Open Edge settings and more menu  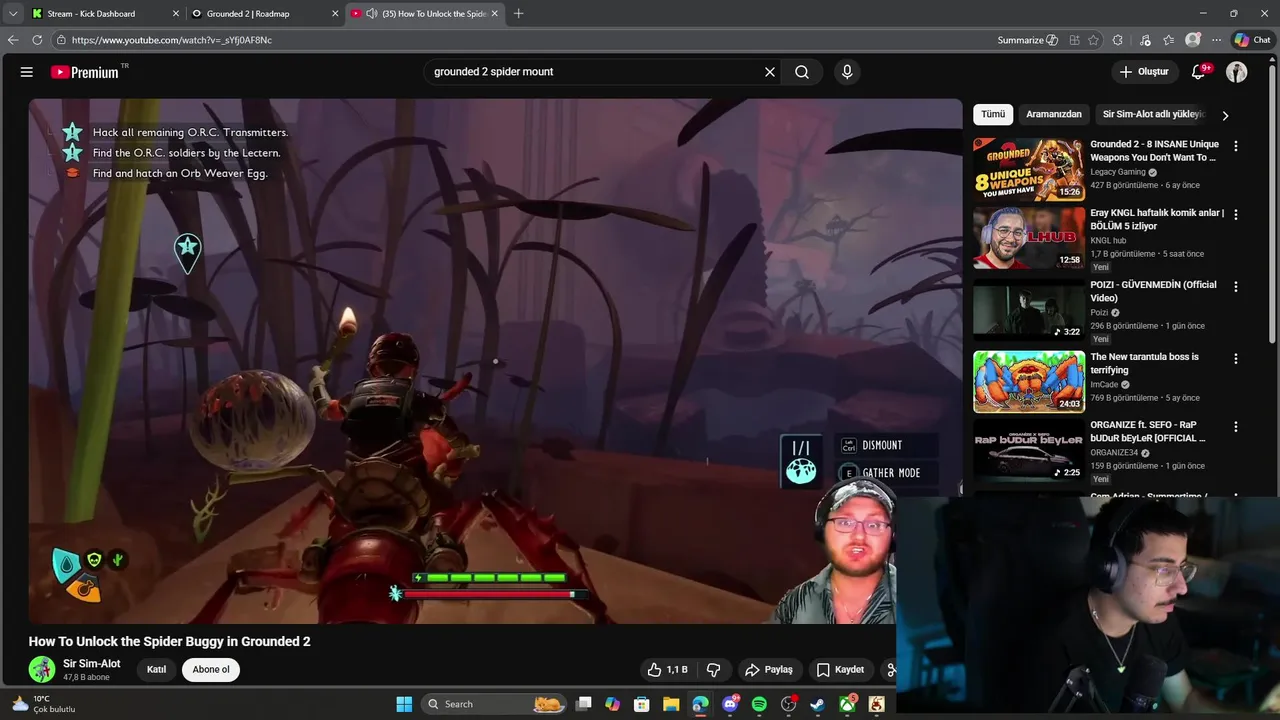click(x=1216, y=40)
